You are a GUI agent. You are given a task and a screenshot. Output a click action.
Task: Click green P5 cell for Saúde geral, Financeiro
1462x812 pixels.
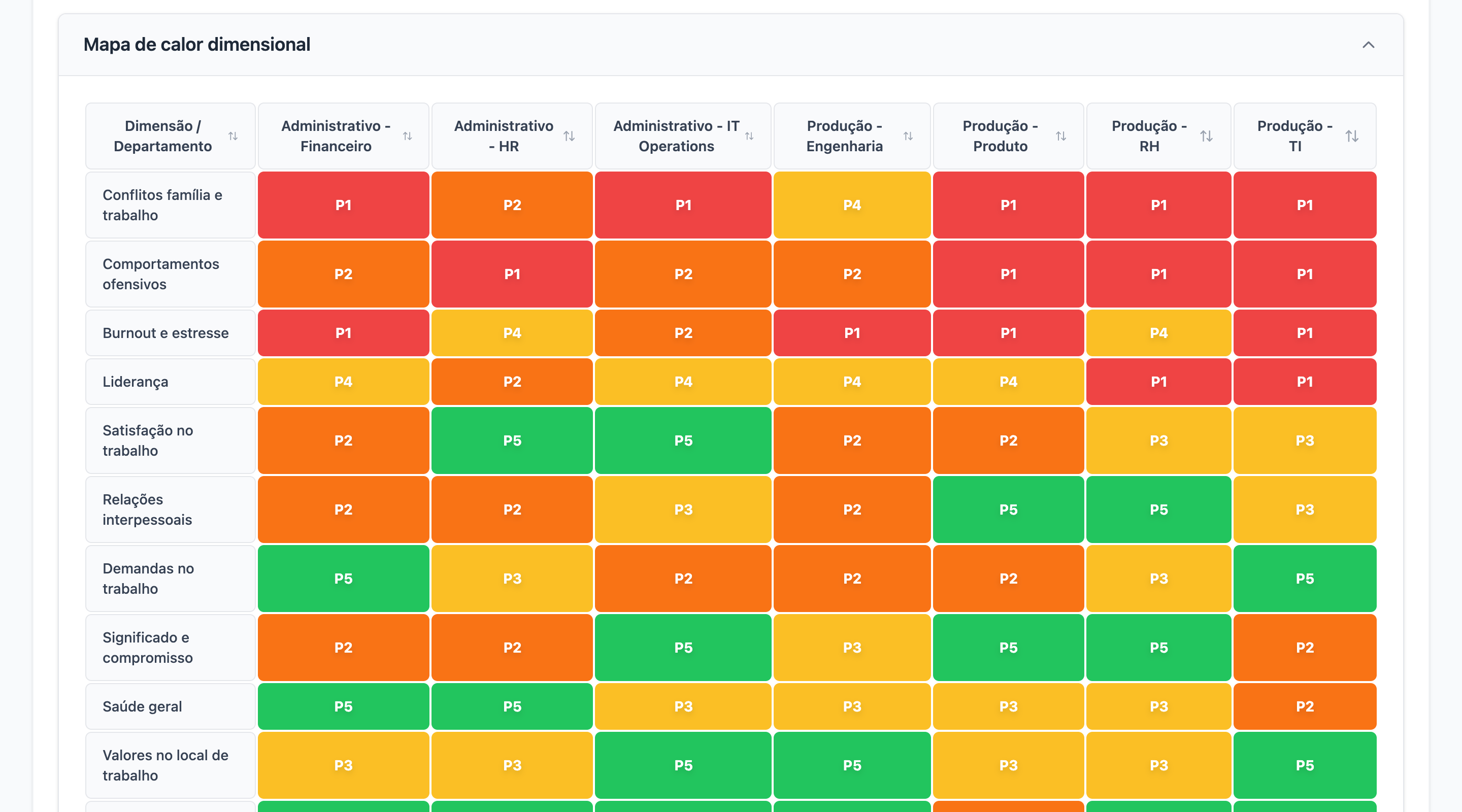343,706
